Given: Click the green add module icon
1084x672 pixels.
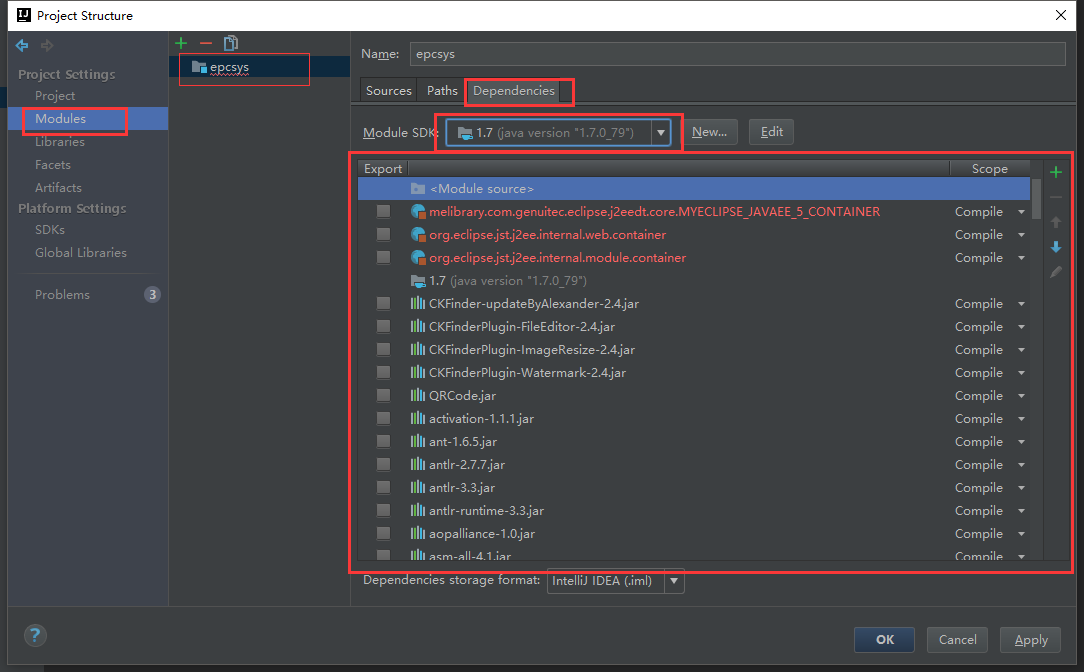Looking at the screenshot, I should coord(181,43).
